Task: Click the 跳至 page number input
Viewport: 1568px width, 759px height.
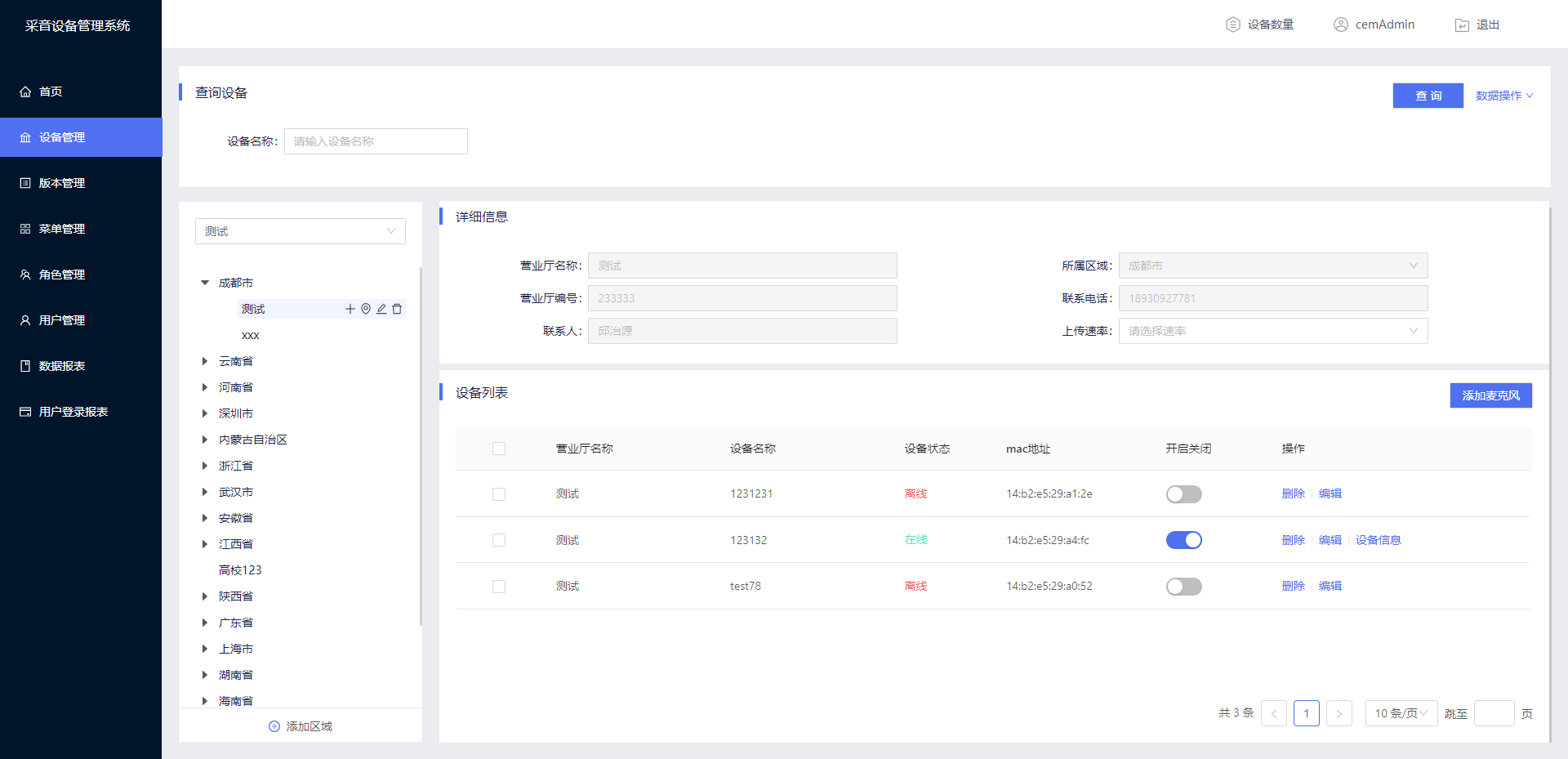Action: [1494, 713]
